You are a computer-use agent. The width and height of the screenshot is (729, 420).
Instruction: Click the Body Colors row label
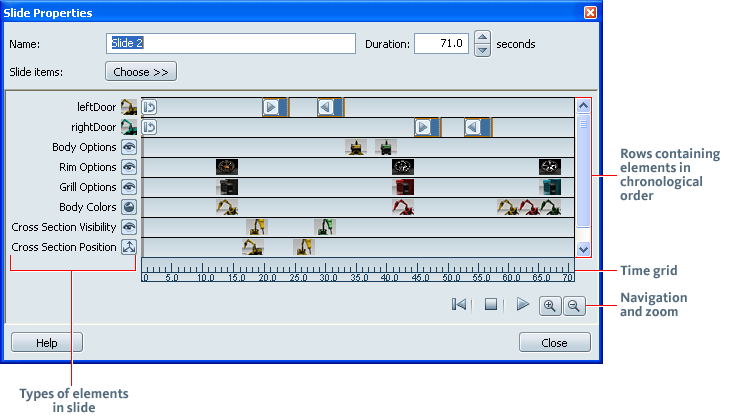[87, 207]
